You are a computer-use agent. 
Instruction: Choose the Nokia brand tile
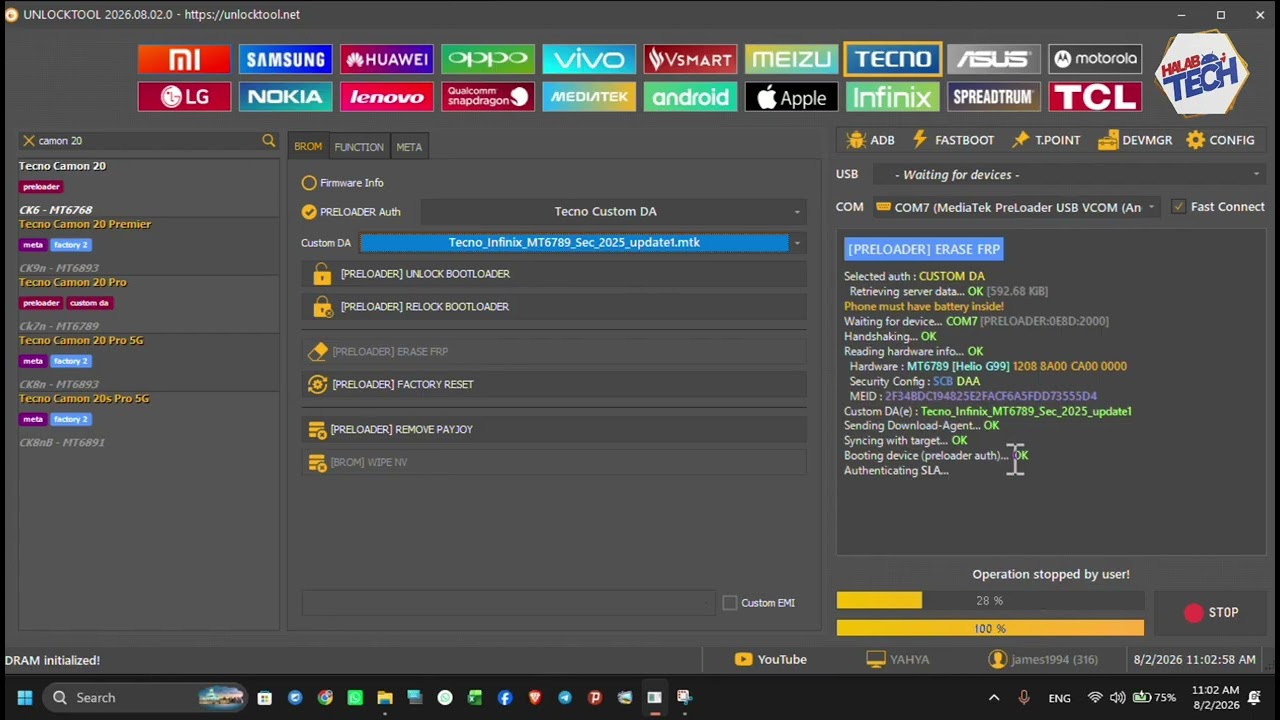(x=285, y=97)
